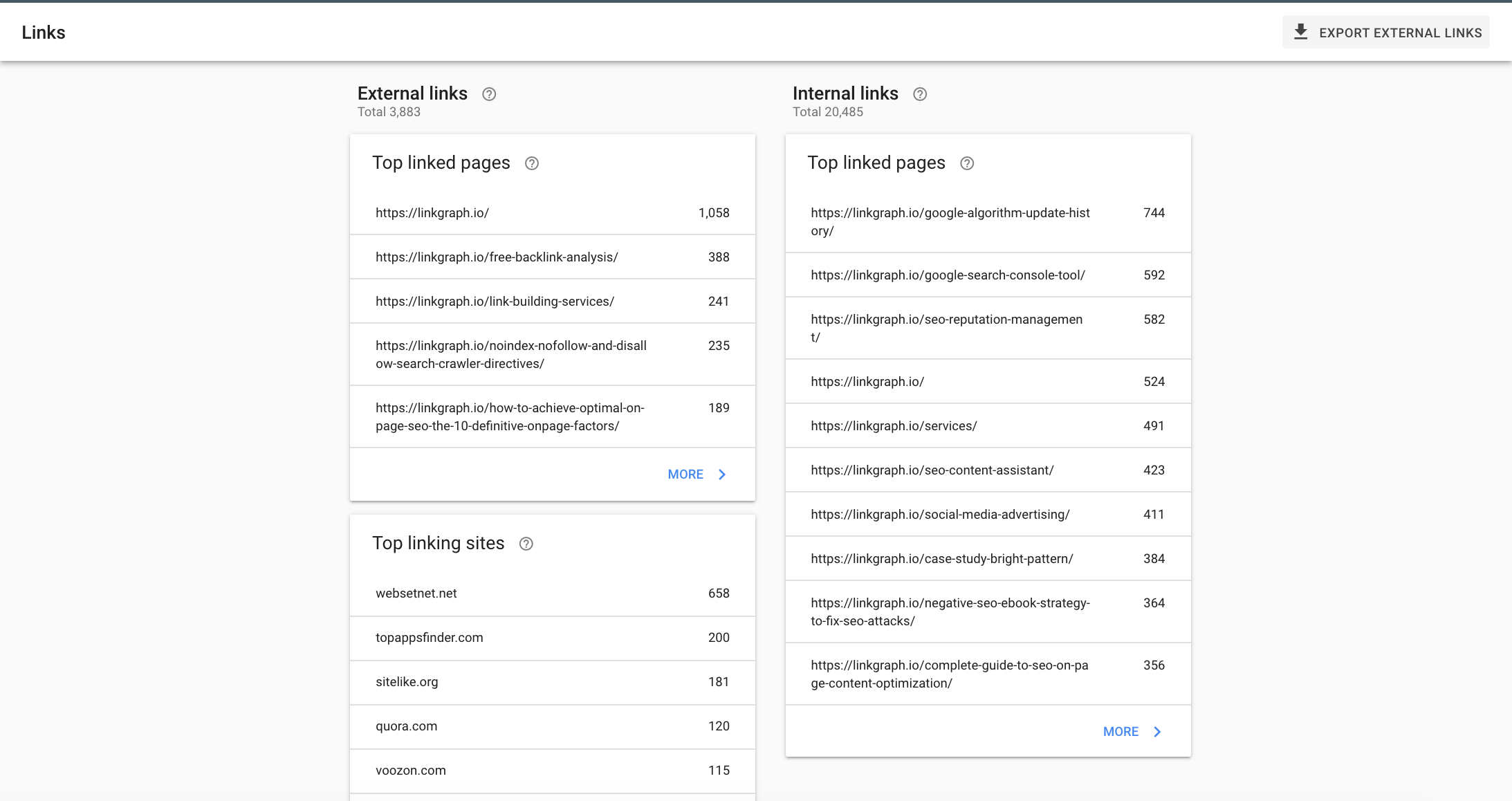Click help icon beside Internal links heading
The width and height of the screenshot is (1512, 801).
pyautogui.click(x=919, y=94)
